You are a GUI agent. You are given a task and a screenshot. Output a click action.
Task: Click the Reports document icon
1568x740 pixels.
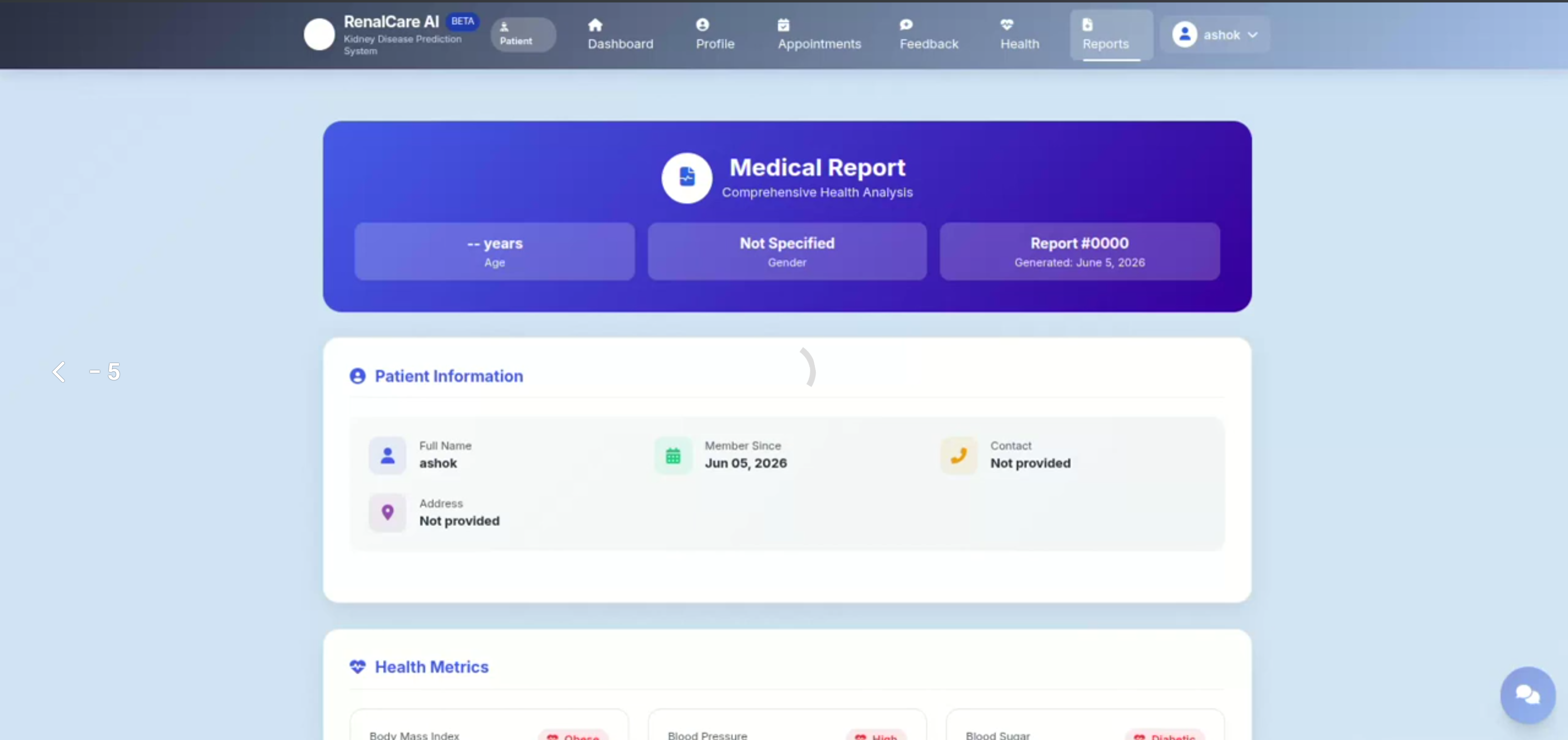(1087, 25)
